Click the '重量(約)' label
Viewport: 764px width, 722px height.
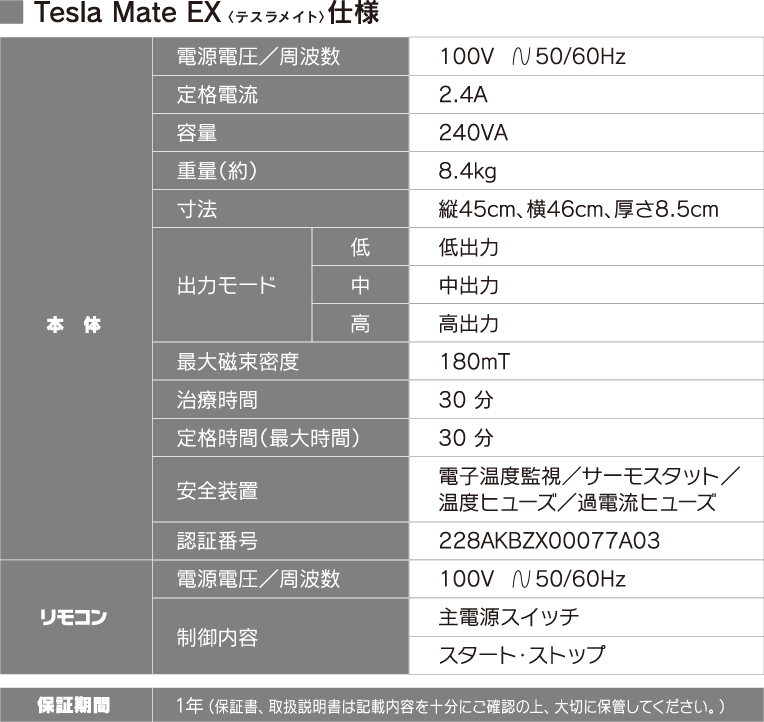217,171
